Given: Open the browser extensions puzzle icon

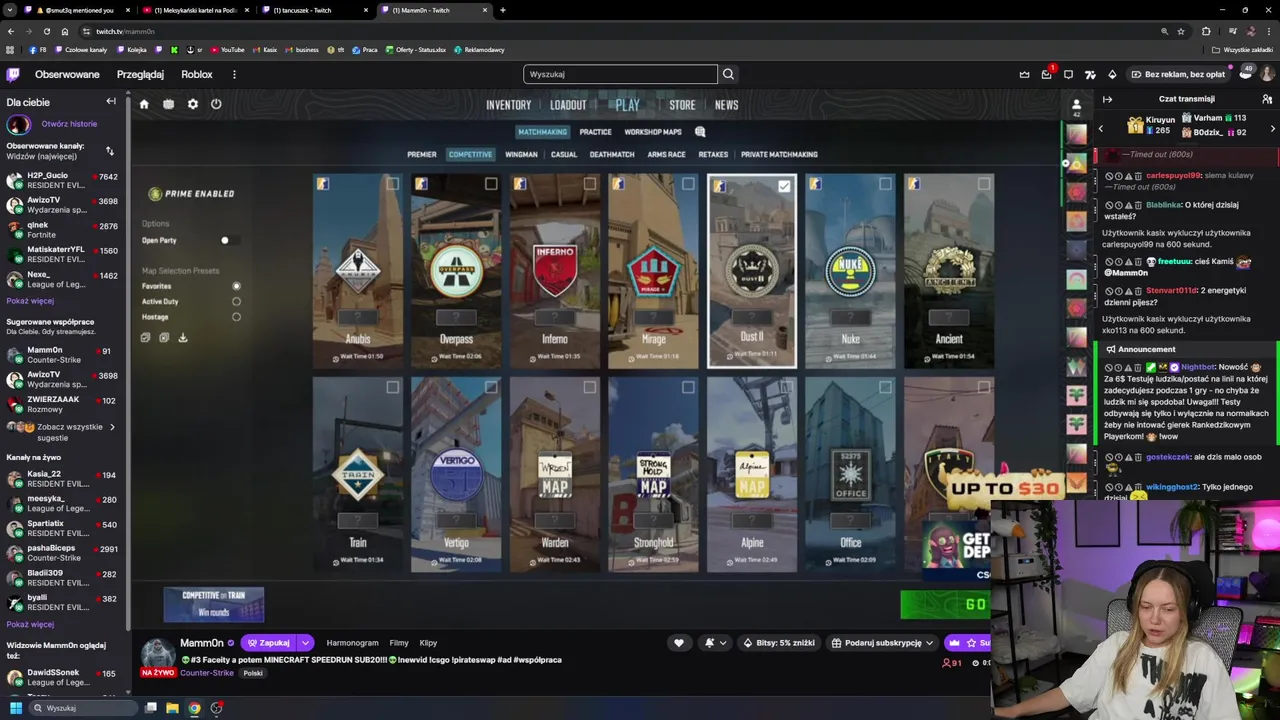Looking at the screenshot, I should (x=1206, y=31).
